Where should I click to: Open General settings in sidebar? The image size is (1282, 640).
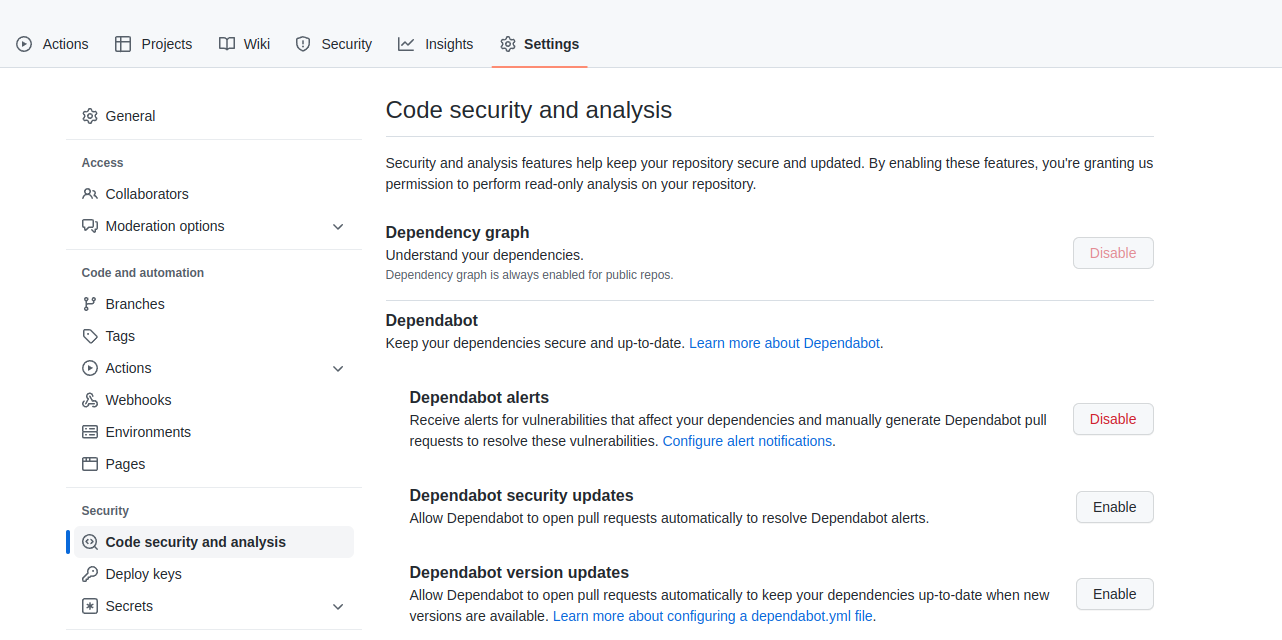coord(214,116)
